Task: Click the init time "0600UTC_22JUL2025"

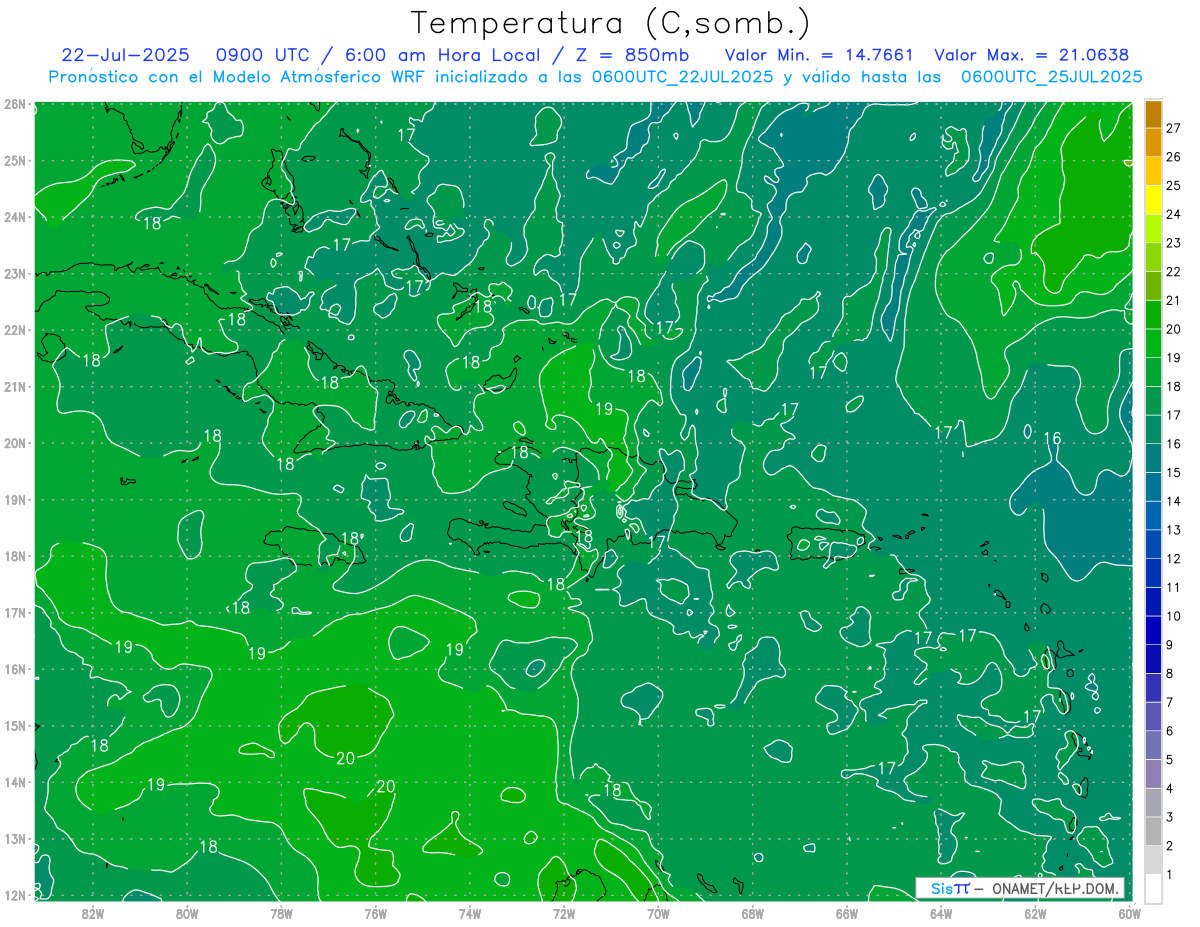Action: pyautogui.click(x=684, y=76)
